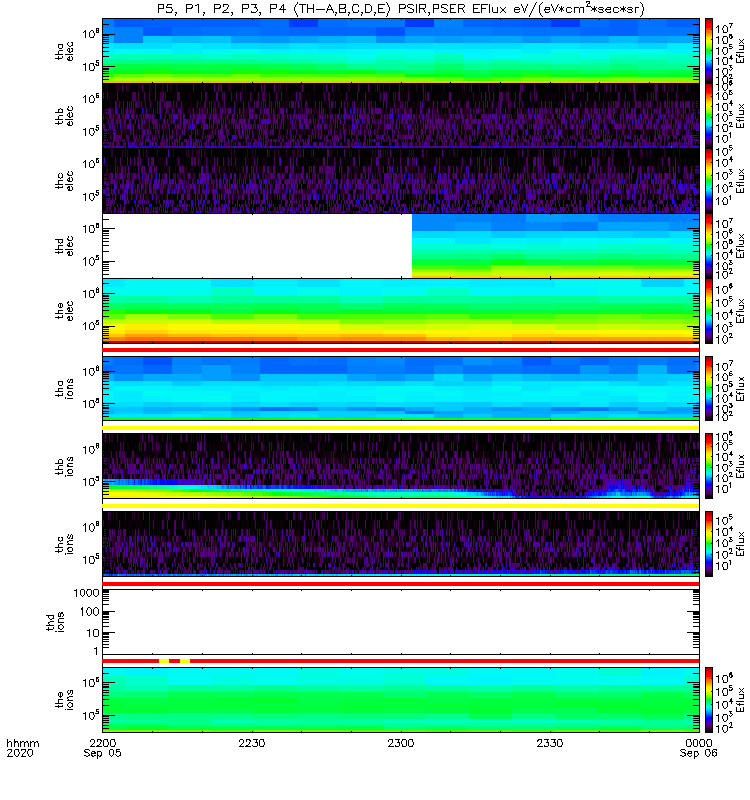750x800 pixels.
Task: Click the colored data region of thd elec
Action: [x=555, y=245]
